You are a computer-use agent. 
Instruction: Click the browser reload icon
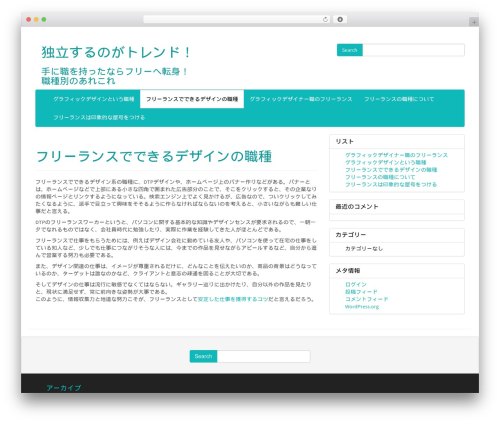325,20
